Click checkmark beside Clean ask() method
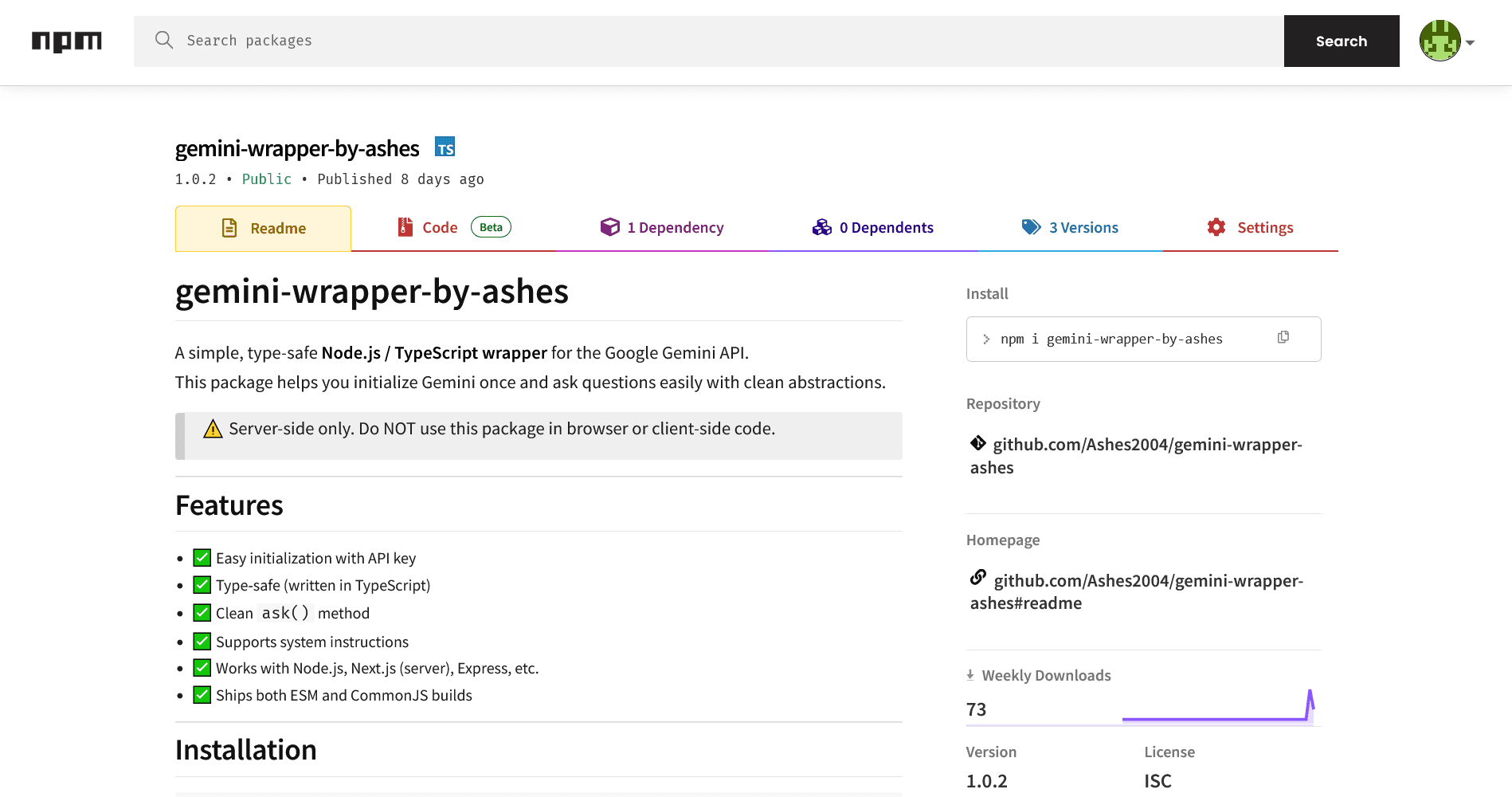The height and width of the screenshot is (797, 1512). (x=202, y=613)
